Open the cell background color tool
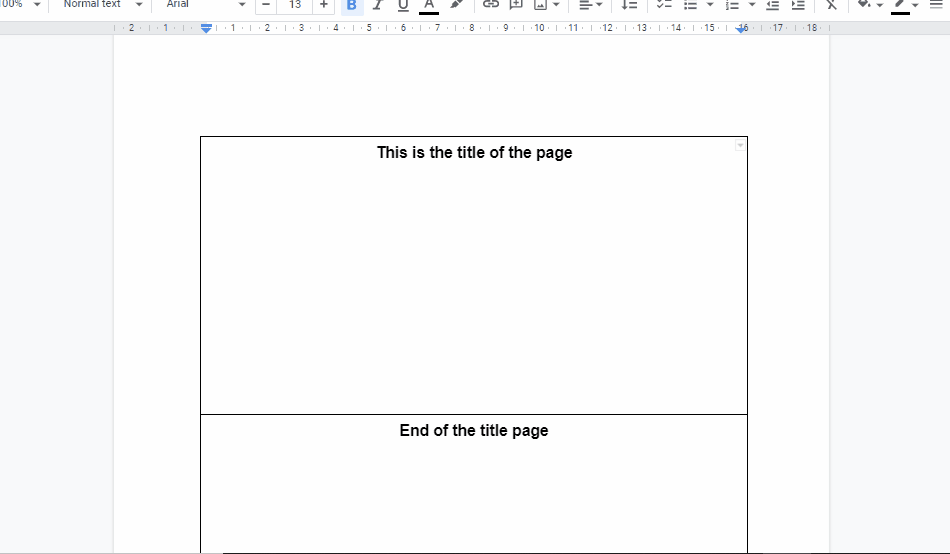 click(864, 5)
